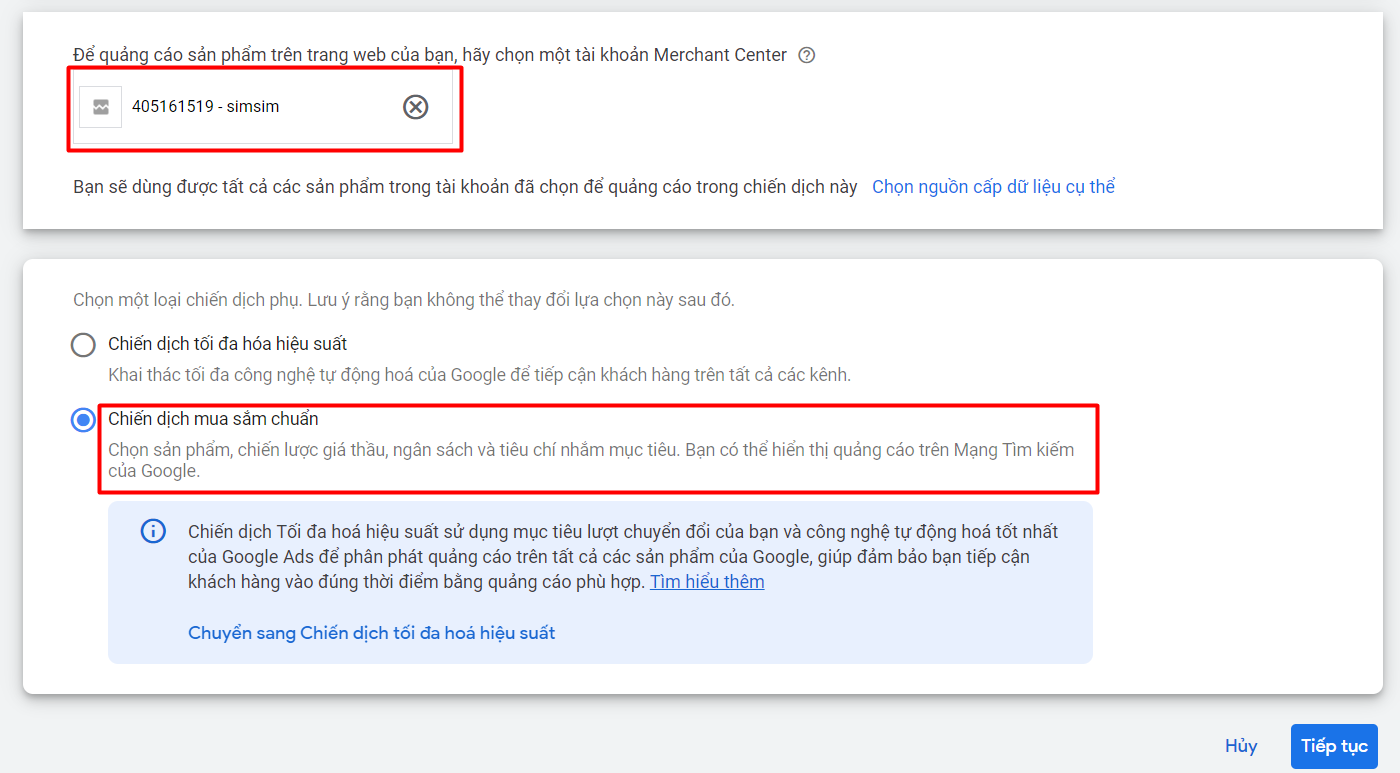Click the 'Chọn sản phẩm, chiến lược giá thầu' description
1400x773 pixels.
(591, 460)
